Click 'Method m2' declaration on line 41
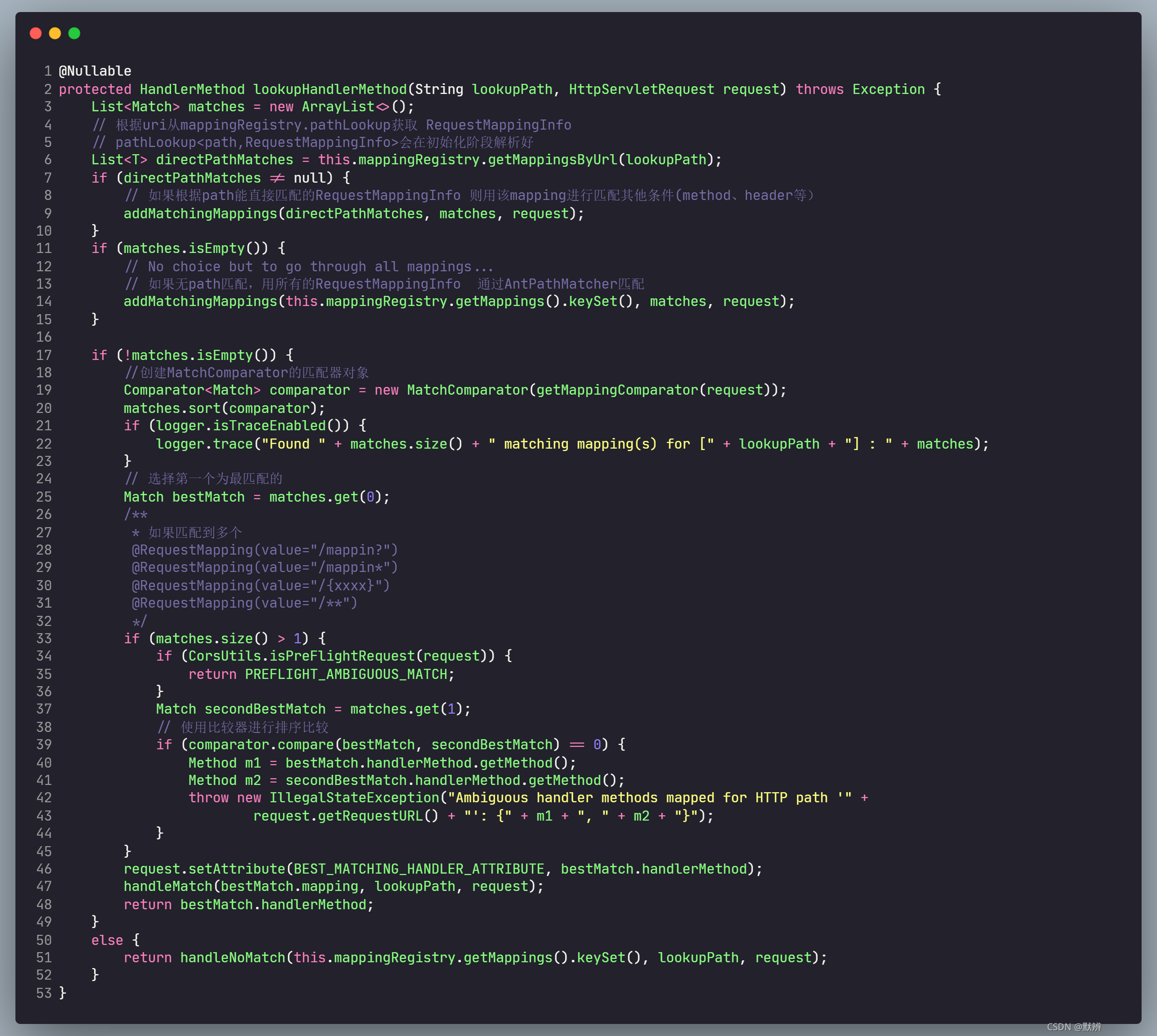1157x1036 pixels. pyautogui.click(x=225, y=781)
